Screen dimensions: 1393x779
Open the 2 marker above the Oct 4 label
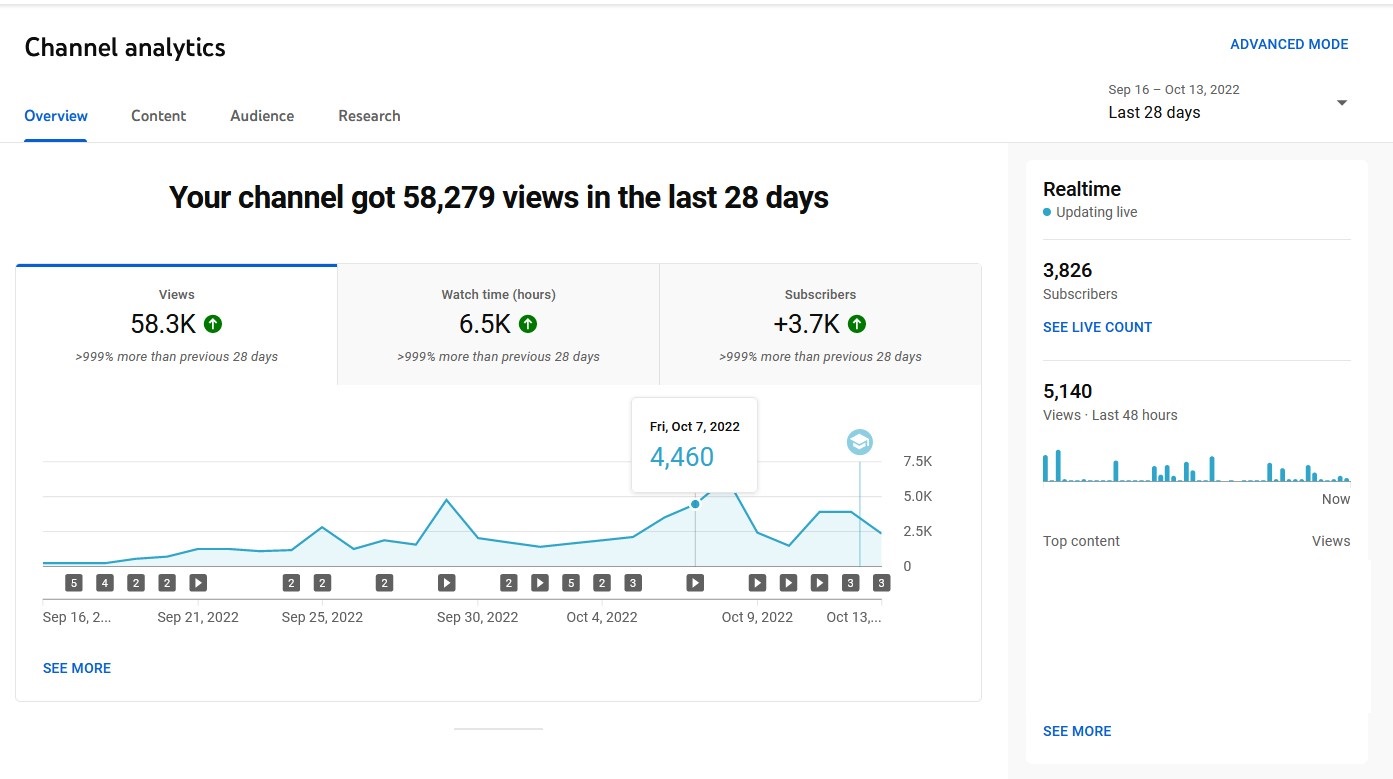coord(602,583)
